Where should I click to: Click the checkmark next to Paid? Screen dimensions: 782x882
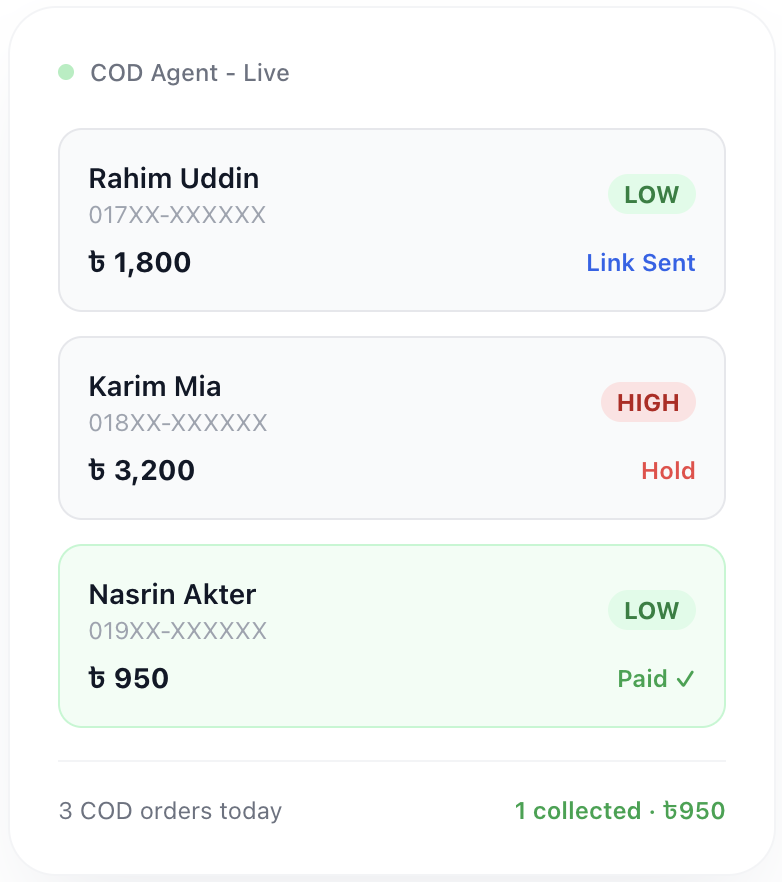point(686,678)
